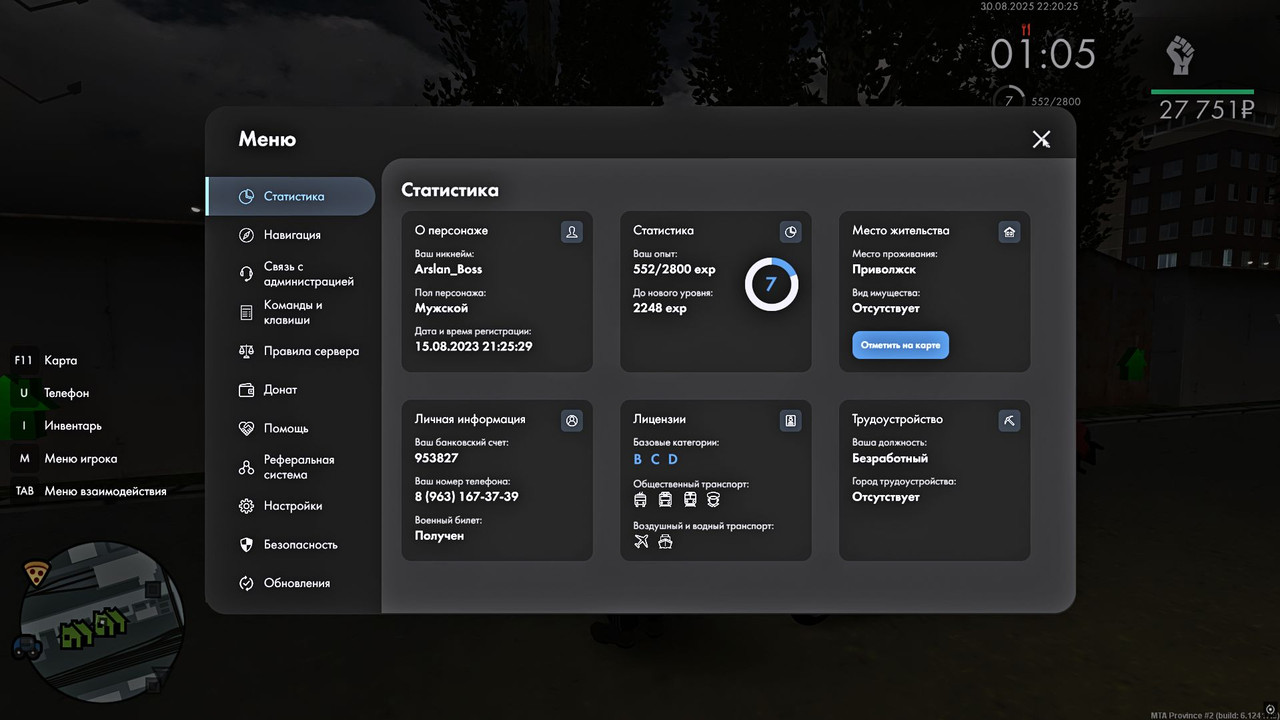The image size is (1280, 720).
Task: Click the tram icon, third in Общественный транспорт
Action: pos(690,499)
